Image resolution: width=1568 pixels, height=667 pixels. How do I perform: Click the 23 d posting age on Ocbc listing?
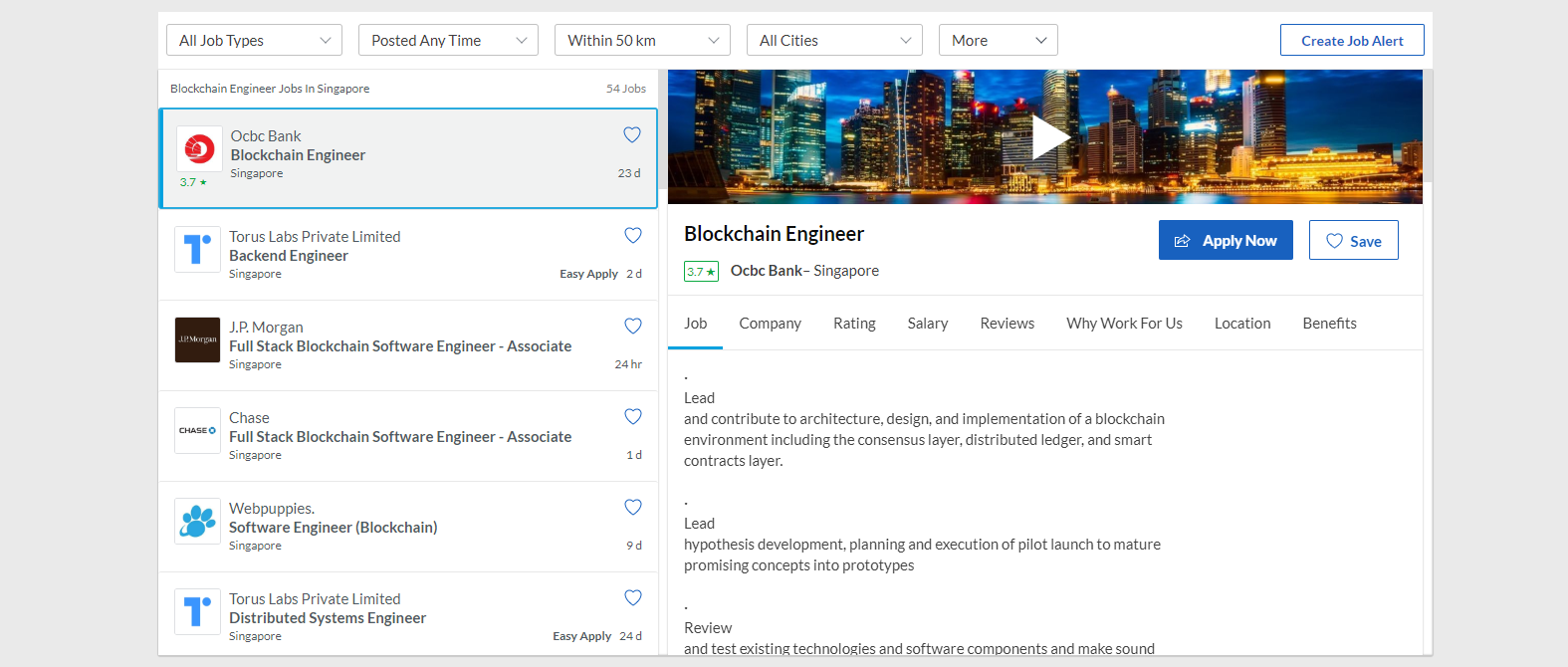(629, 172)
